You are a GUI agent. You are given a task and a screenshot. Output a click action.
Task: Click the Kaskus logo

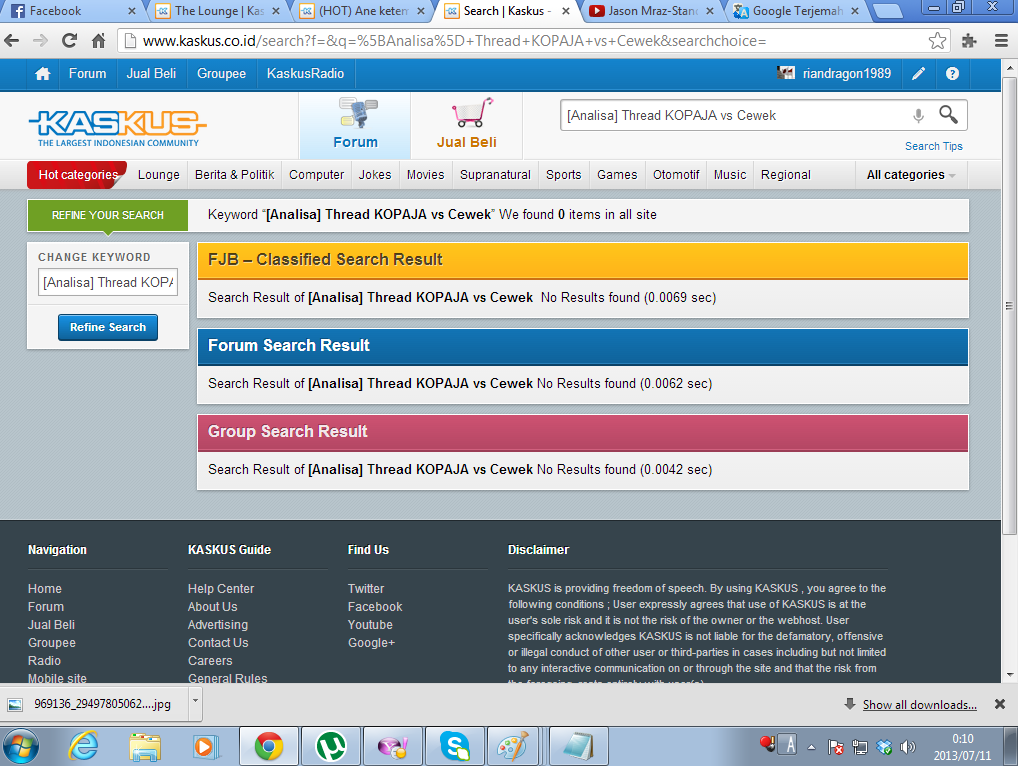pyautogui.click(x=118, y=127)
